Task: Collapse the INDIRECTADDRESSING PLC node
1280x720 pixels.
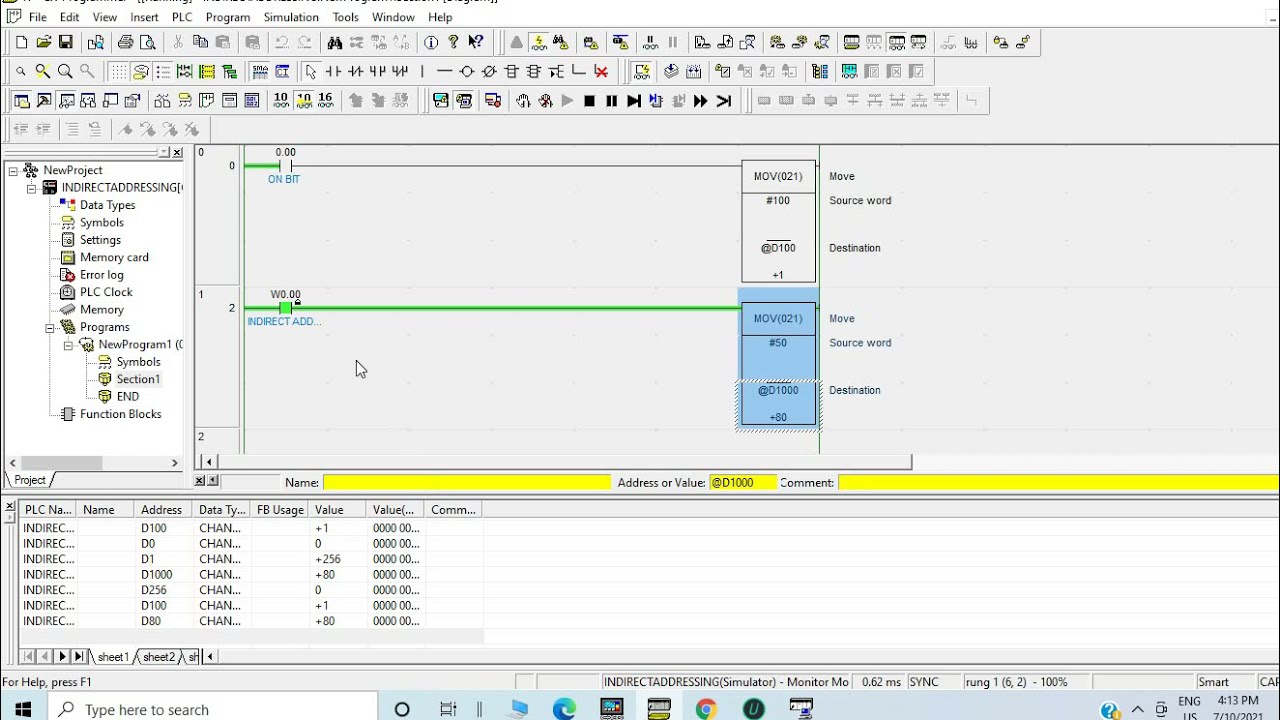Action: 31,187
